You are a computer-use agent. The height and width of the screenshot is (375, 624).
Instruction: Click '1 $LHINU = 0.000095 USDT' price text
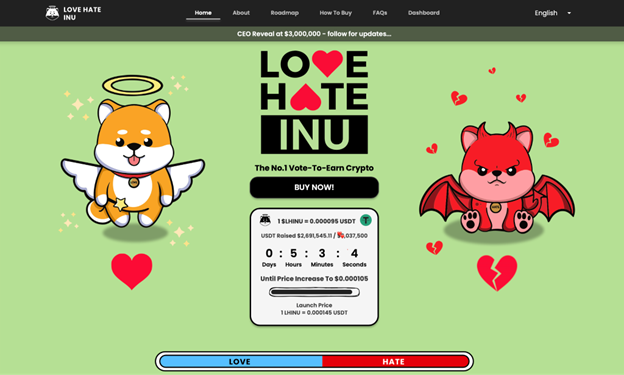316,221
